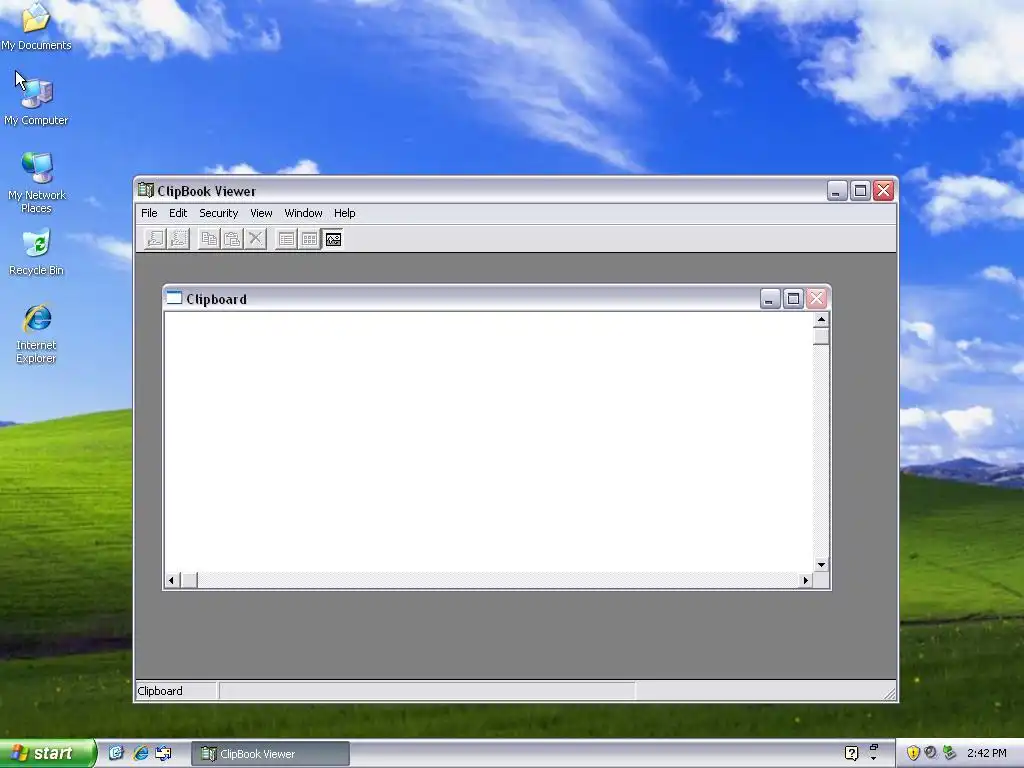Click vertical scrollbar down arrow in Clipboard
The width and height of the screenshot is (1024, 768).
[x=821, y=564]
